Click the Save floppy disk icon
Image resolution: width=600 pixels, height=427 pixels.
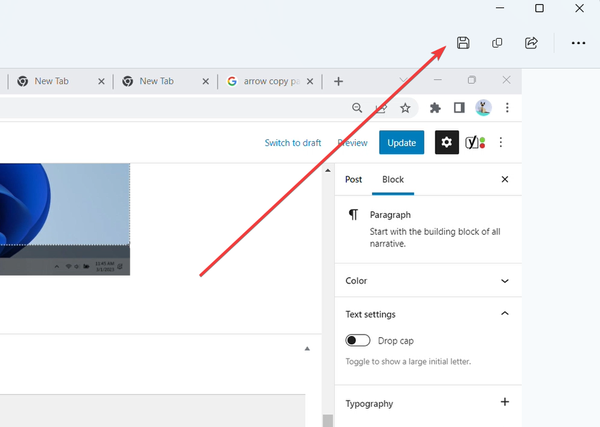pyautogui.click(x=463, y=43)
